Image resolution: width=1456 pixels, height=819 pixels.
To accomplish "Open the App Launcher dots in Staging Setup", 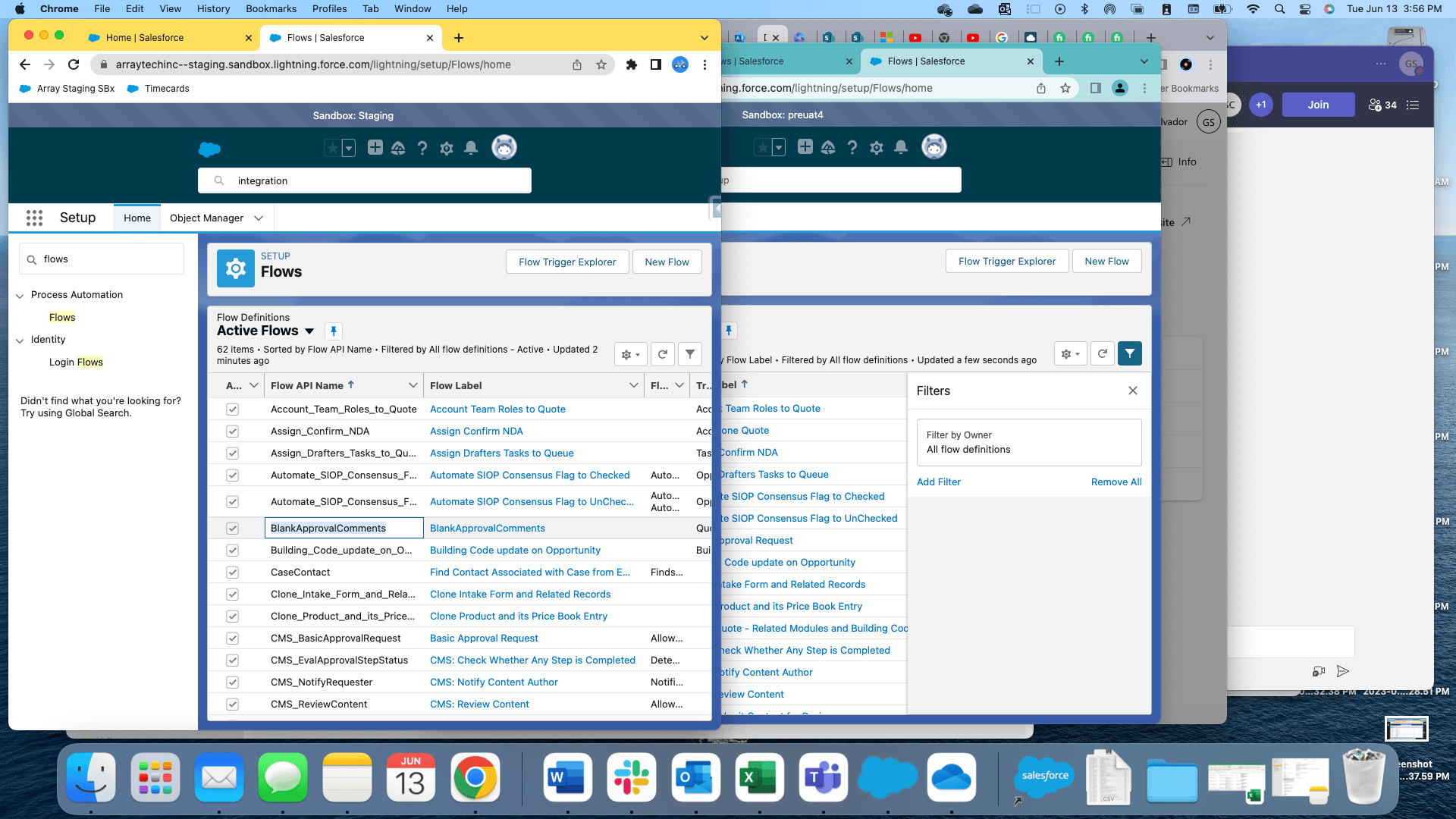I will coord(34,218).
